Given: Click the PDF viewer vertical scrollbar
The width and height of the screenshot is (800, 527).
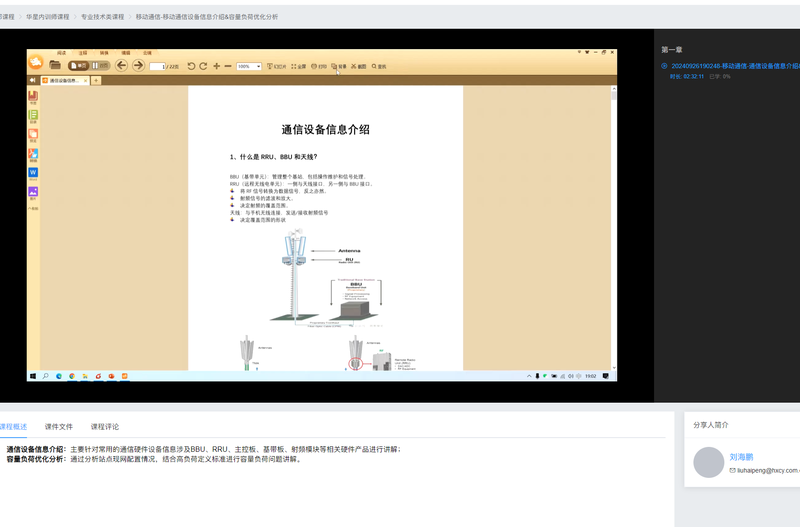Looking at the screenshot, I should [x=614, y=228].
